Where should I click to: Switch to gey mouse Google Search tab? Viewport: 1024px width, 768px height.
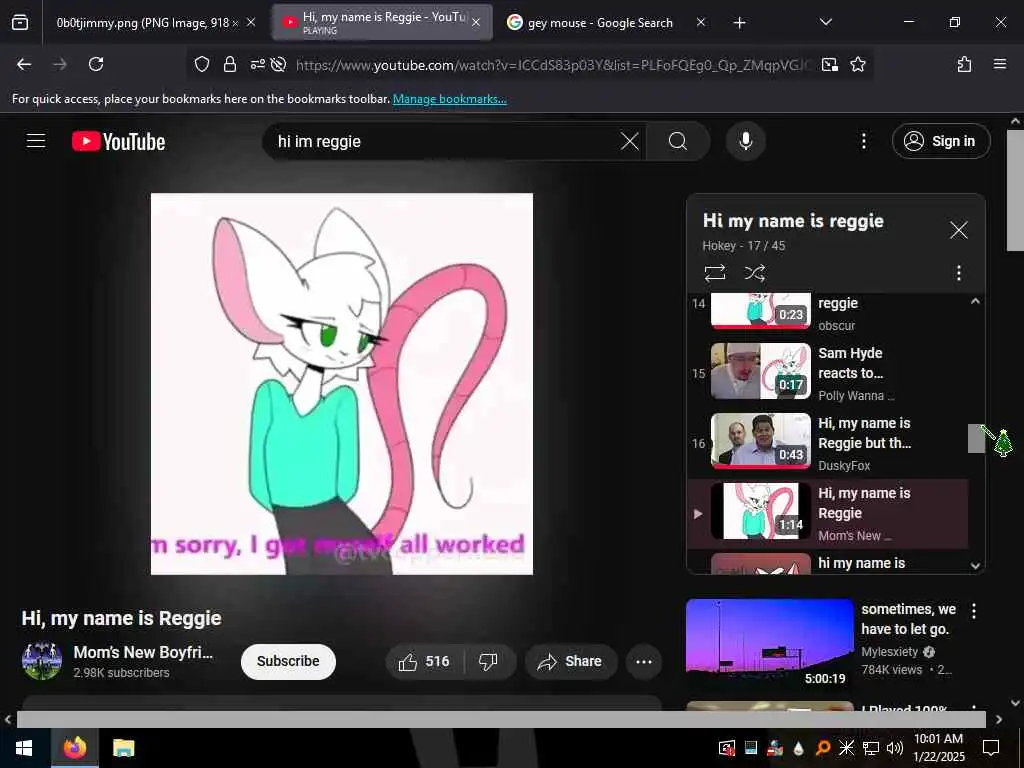(601, 23)
